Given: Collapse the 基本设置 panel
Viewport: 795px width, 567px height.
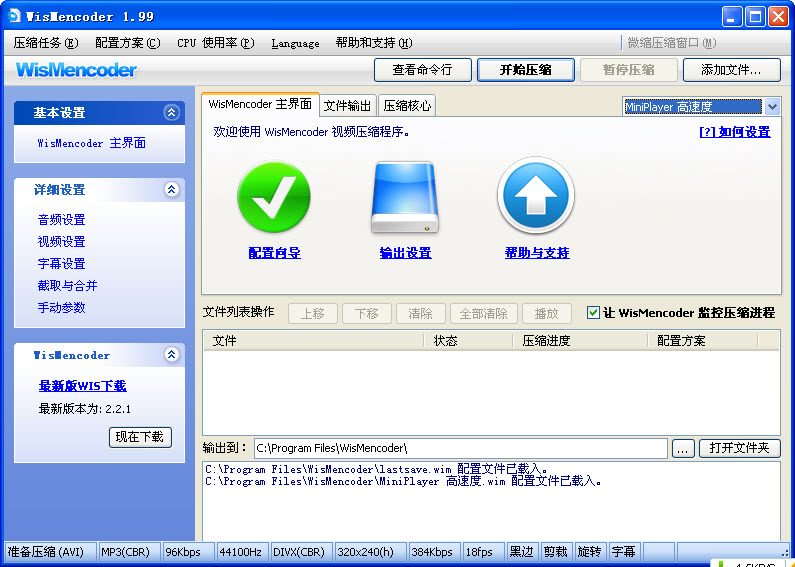Looking at the screenshot, I should pos(171,112).
